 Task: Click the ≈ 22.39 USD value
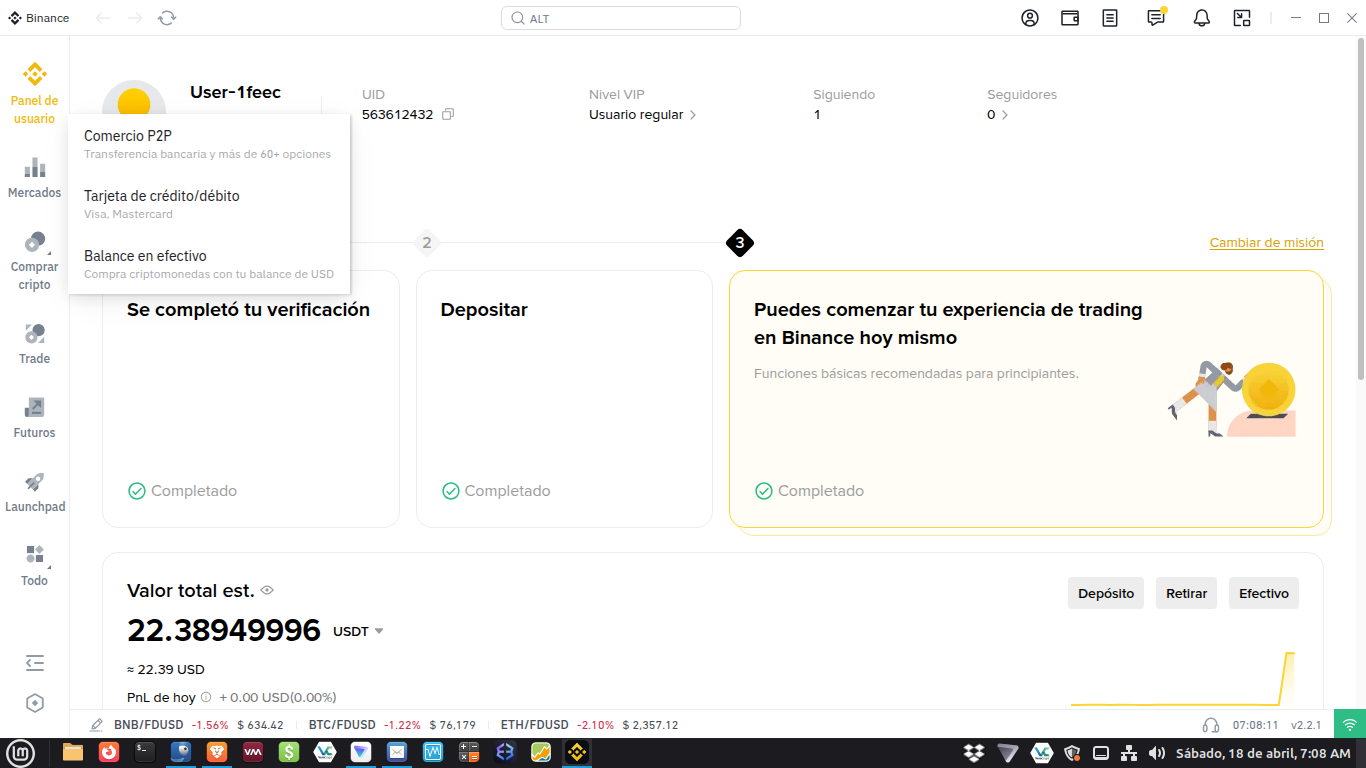click(x=166, y=669)
